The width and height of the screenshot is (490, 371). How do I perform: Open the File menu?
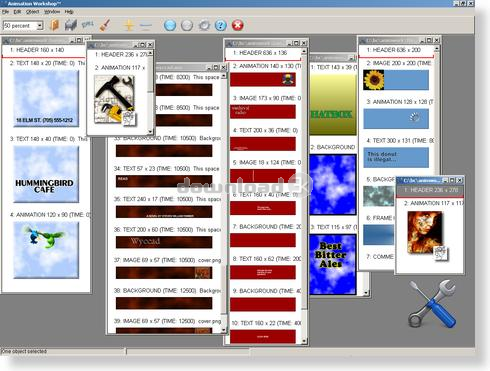pyautogui.click(x=5, y=12)
